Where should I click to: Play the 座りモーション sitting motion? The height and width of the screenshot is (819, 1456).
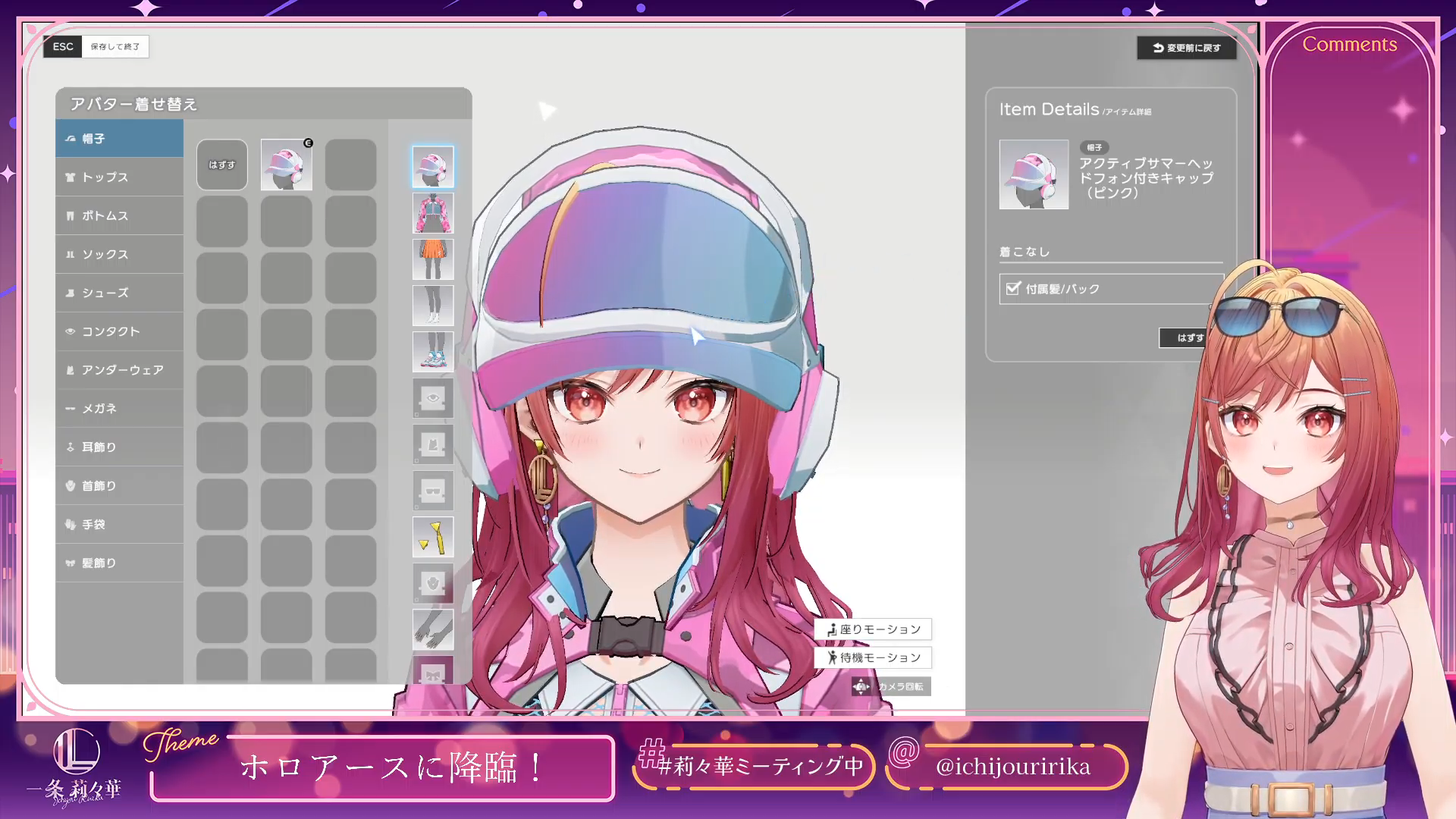[873, 629]
